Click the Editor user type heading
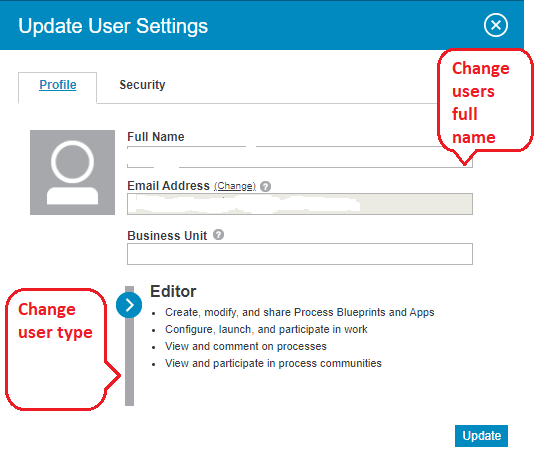The height and width of the screenshot is (455, 539). pos(173,291)
